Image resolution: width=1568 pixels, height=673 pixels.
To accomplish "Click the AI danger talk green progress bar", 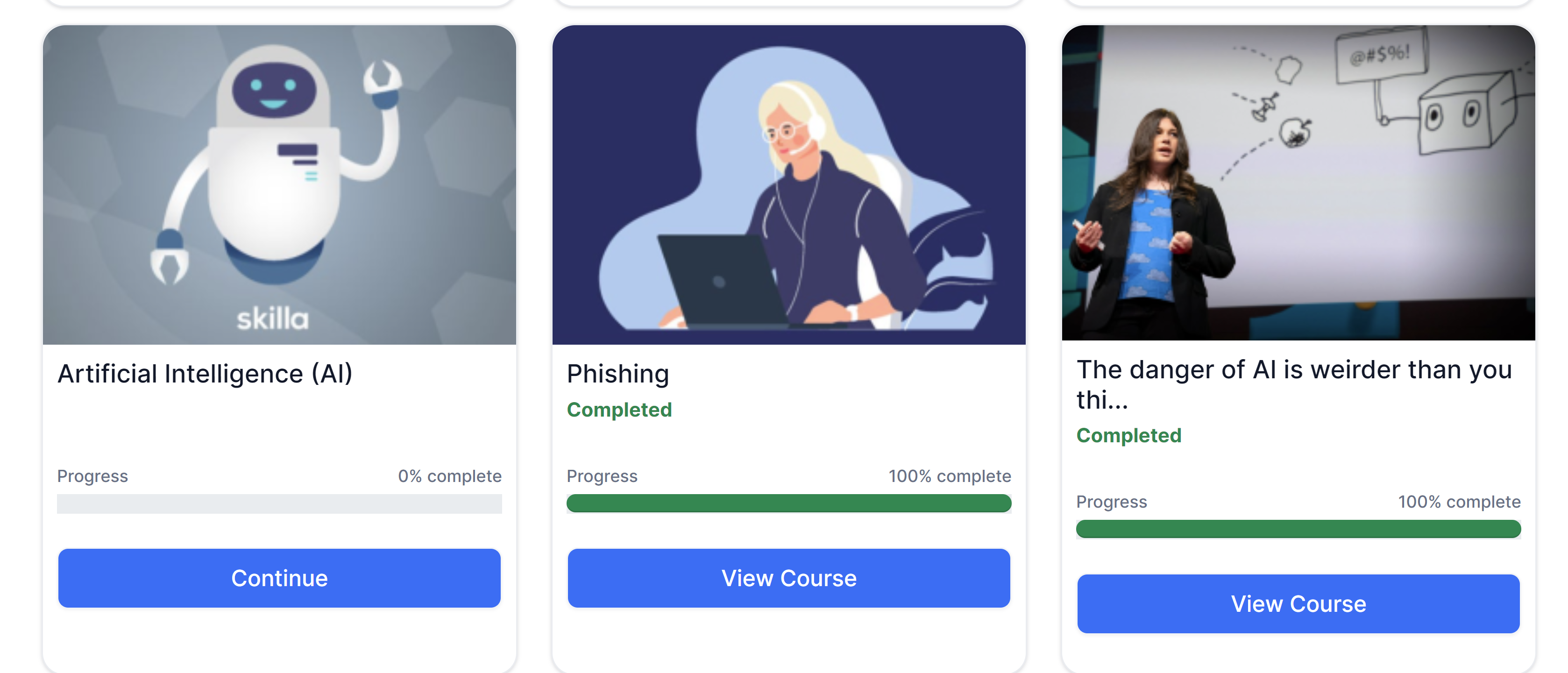I will (x=1298, y=529).
